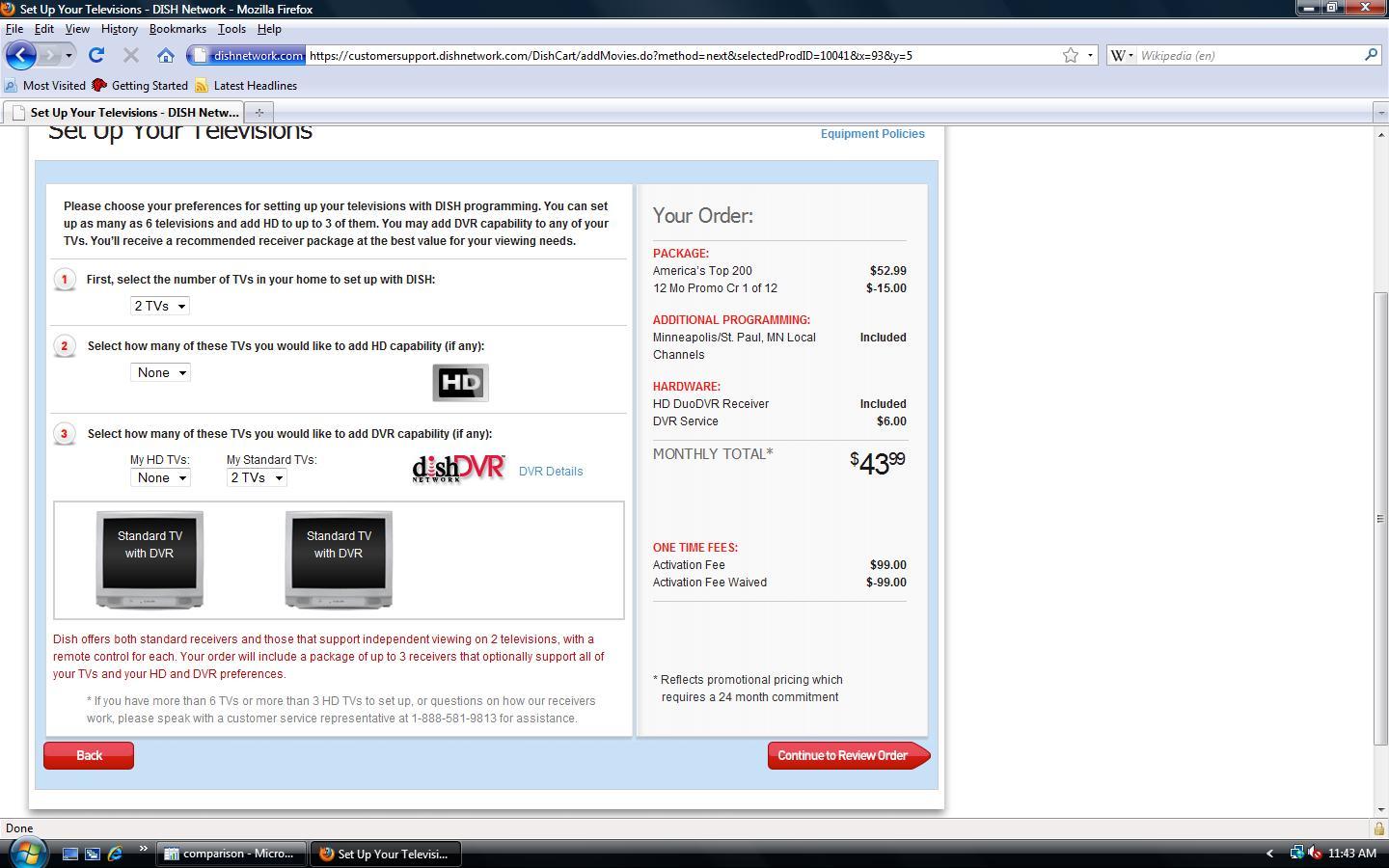Click the Switch between windows quick launch icon
Viewport: 1389px width, 868px height.
click(93, 854)
